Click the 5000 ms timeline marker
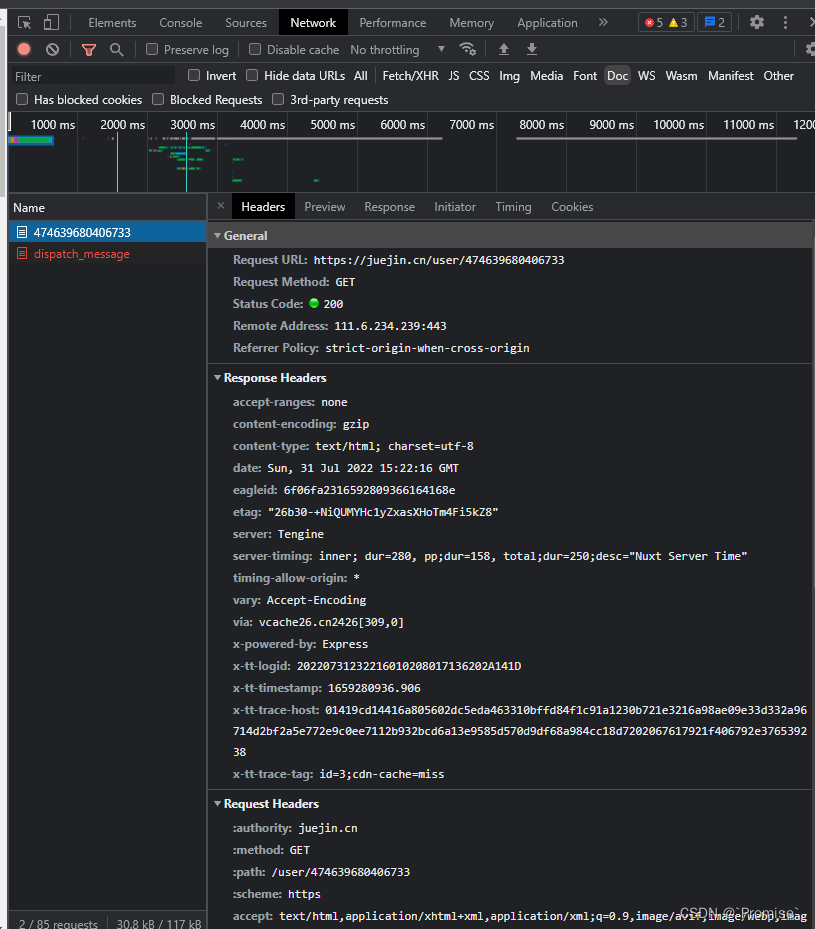The image size is (815, 929). tap(333, 124)
